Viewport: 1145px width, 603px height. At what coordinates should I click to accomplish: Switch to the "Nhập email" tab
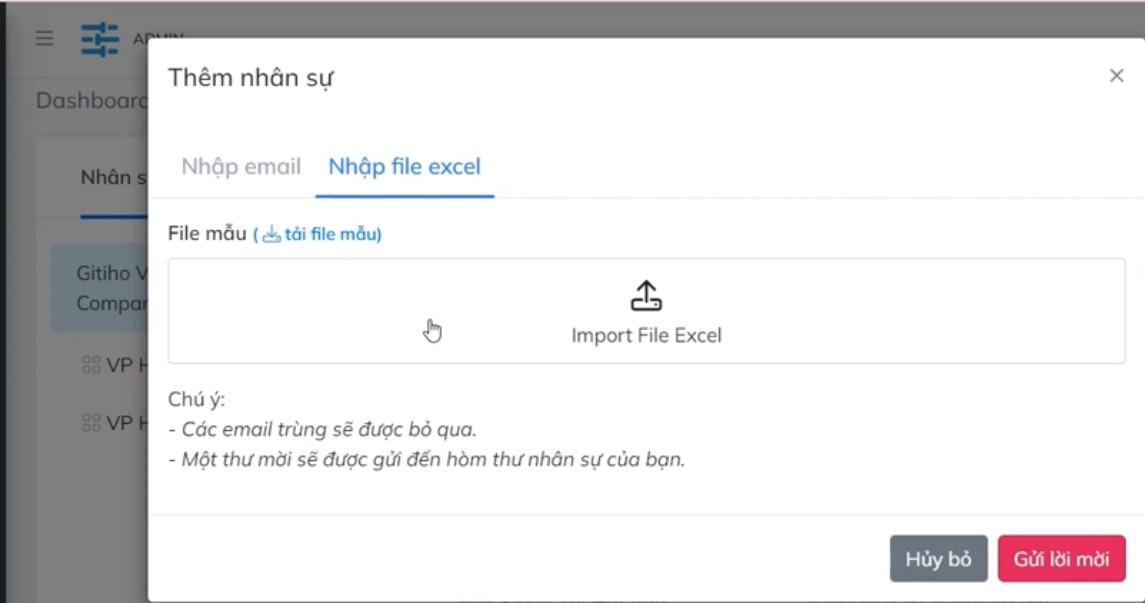pos(241,166)
